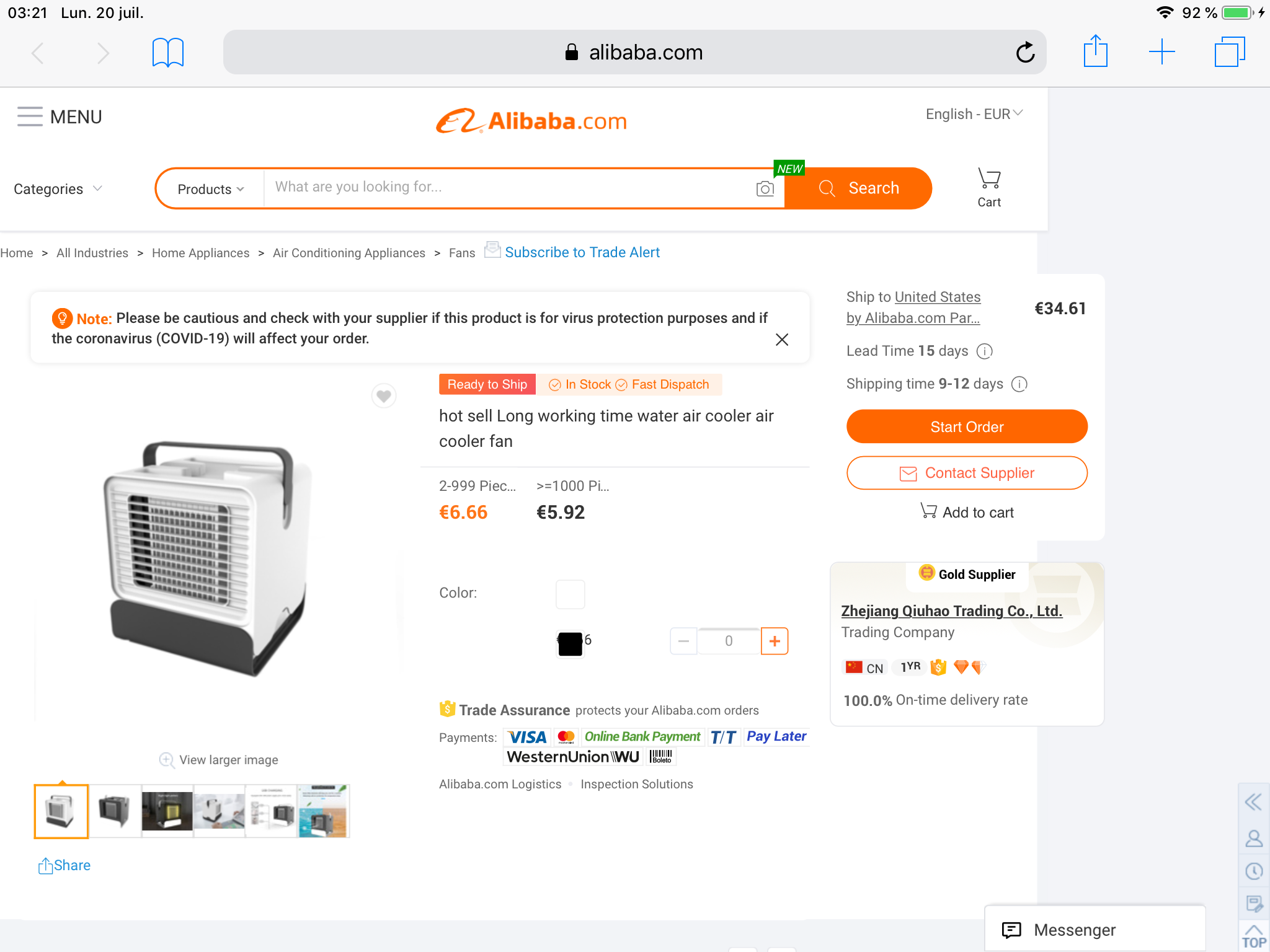Open English - EUR language selector
1270x952 pixels.
pyautogui.click(x=974, y=114)
